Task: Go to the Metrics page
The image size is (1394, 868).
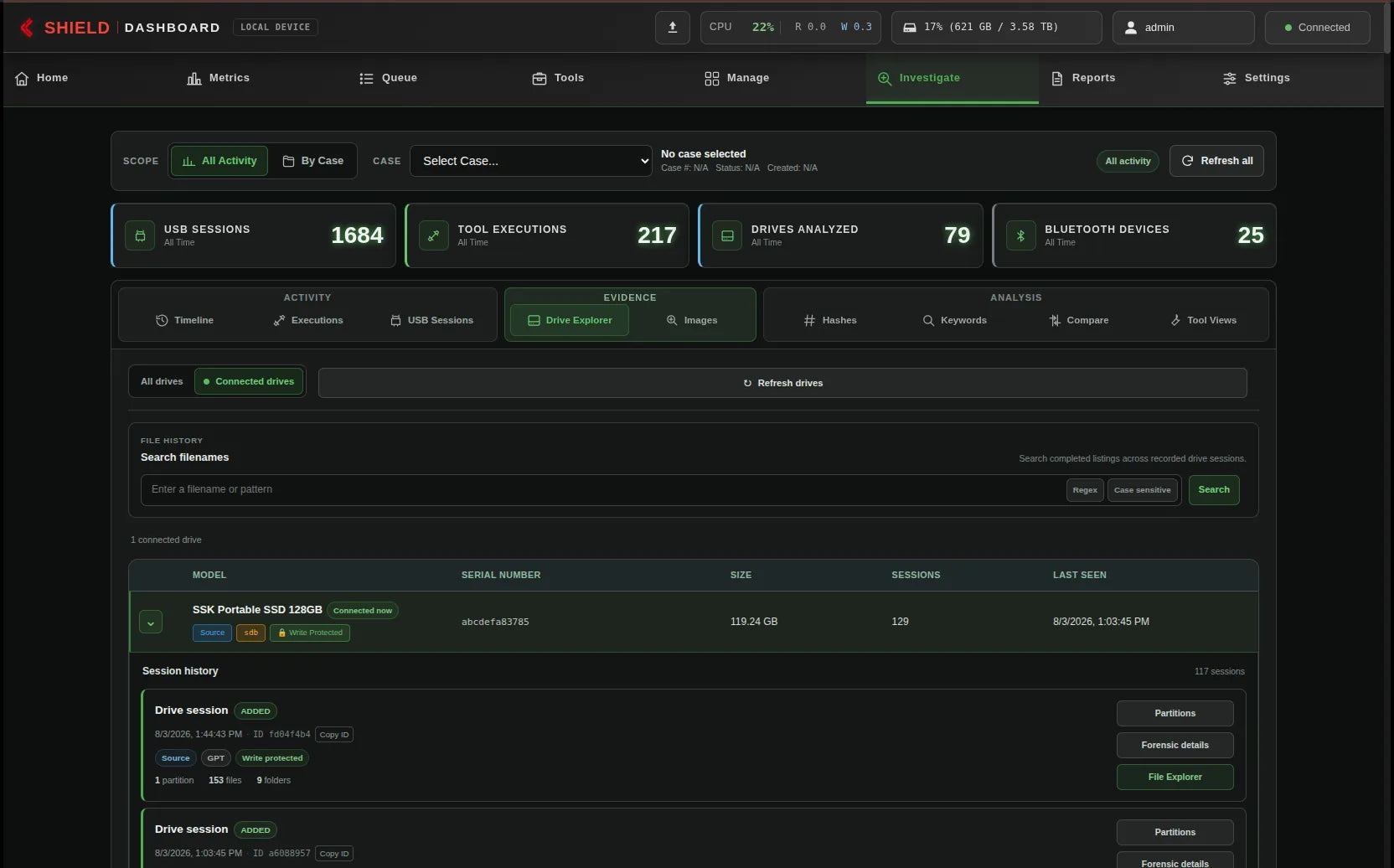Action: pos(218,78)
